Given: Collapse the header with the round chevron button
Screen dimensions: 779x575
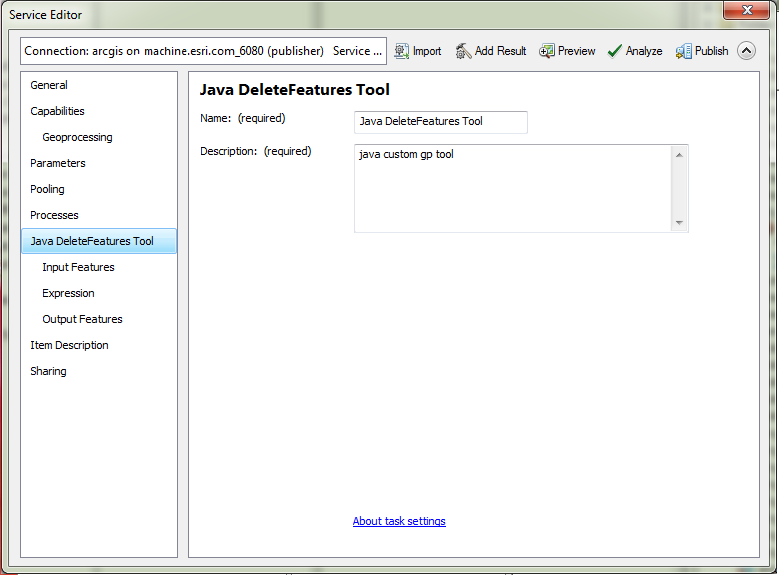Looking at the screenshot, I should pos(746,51).
